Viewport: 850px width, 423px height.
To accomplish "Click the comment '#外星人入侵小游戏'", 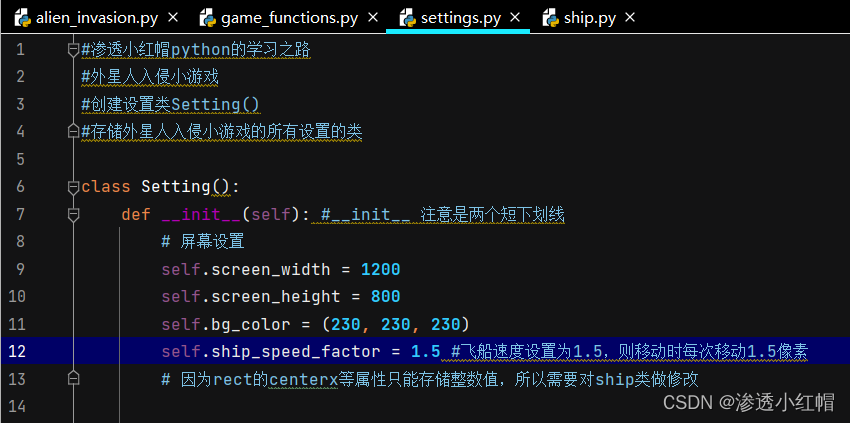I will pyautogui.click(x=150, y=77).
